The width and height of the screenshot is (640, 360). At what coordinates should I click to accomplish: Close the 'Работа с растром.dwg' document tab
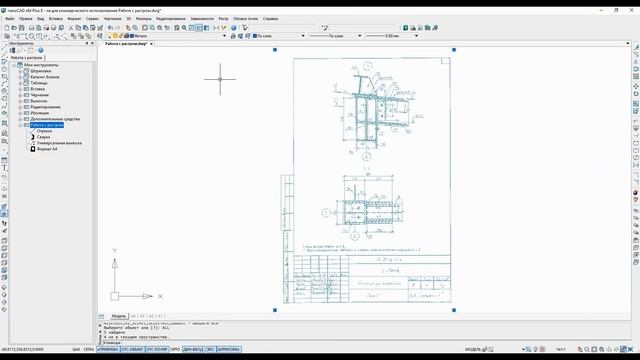click(151, 44)
